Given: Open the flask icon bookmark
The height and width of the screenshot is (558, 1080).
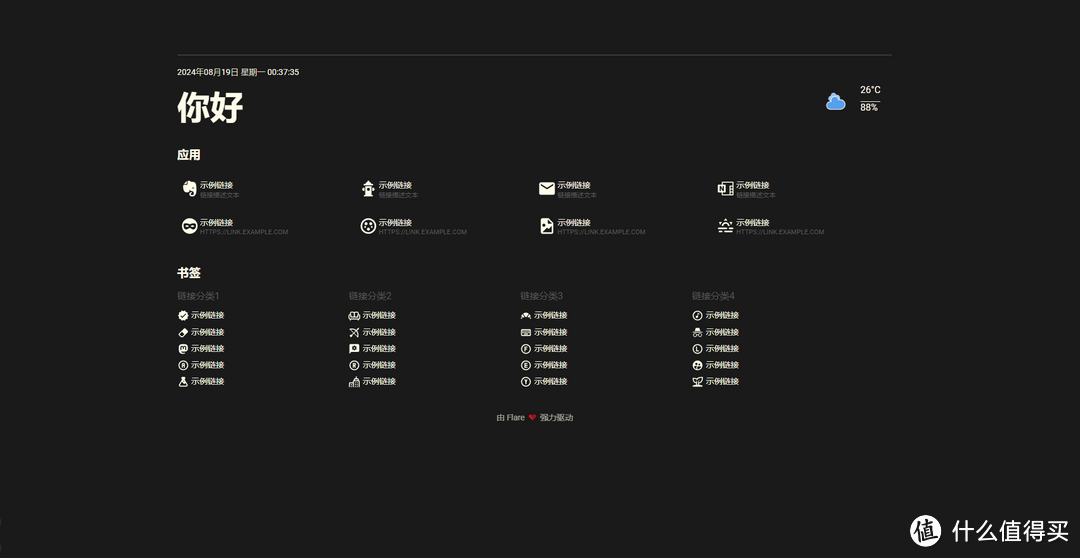Looking at the screenshot, I should pos(183,382).
